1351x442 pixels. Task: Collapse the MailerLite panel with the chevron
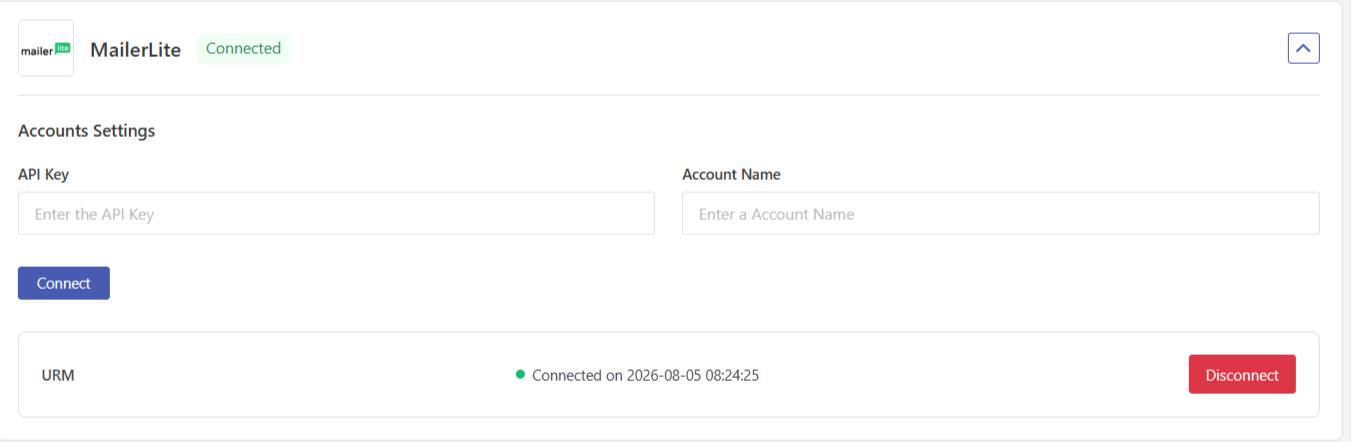coord(1303,48)
